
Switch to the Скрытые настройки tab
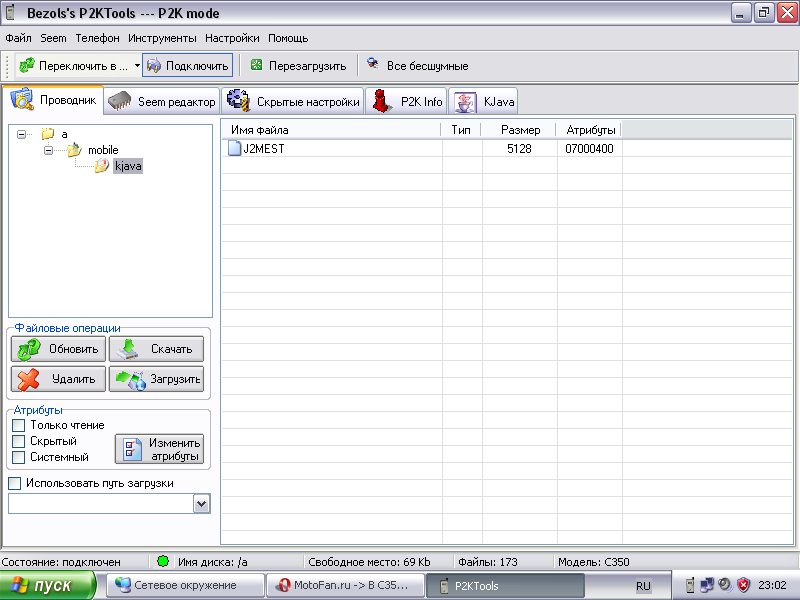[x=293, y=101]
